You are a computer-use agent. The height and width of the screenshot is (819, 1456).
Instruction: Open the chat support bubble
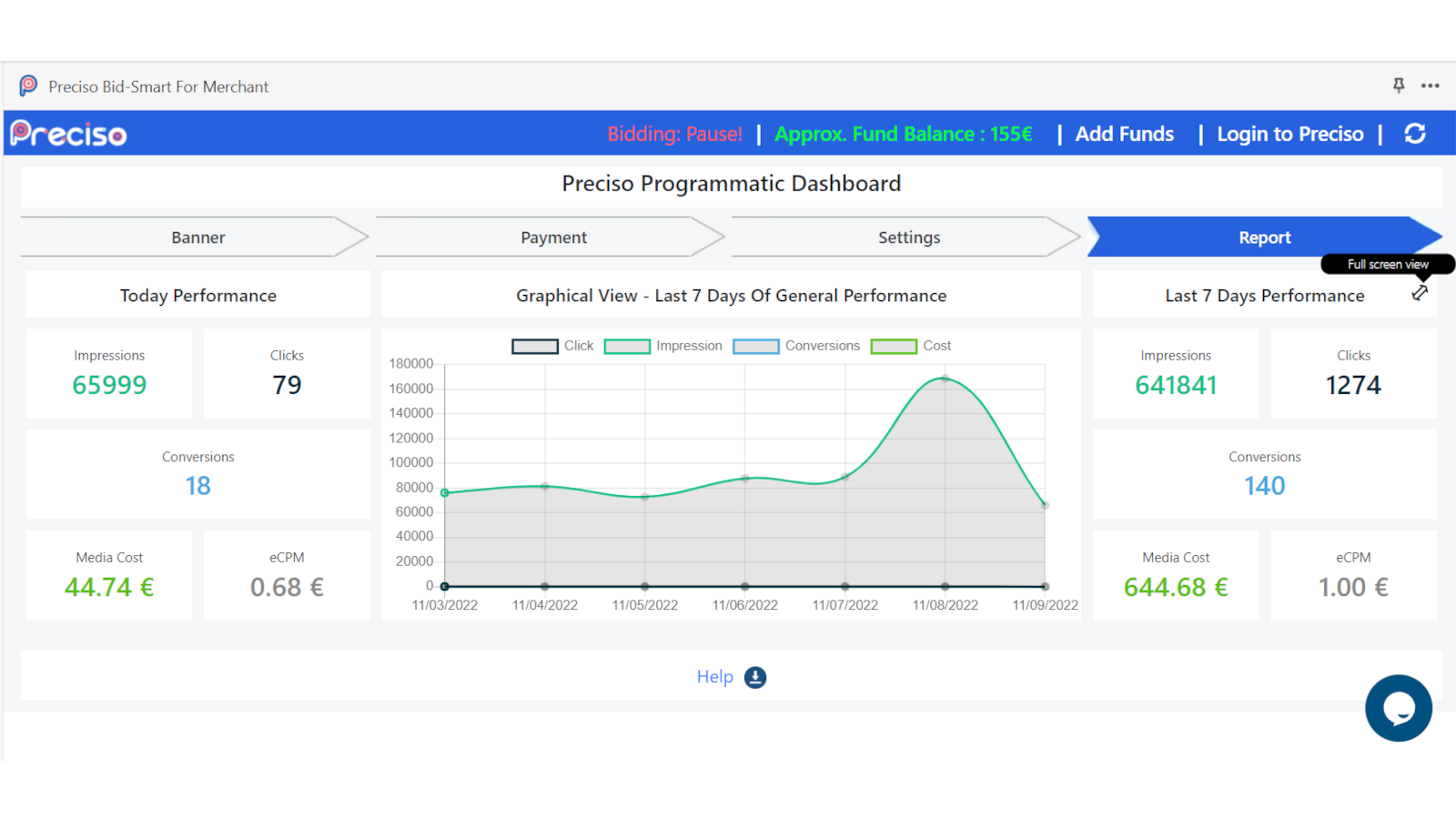click(1399, 707)
